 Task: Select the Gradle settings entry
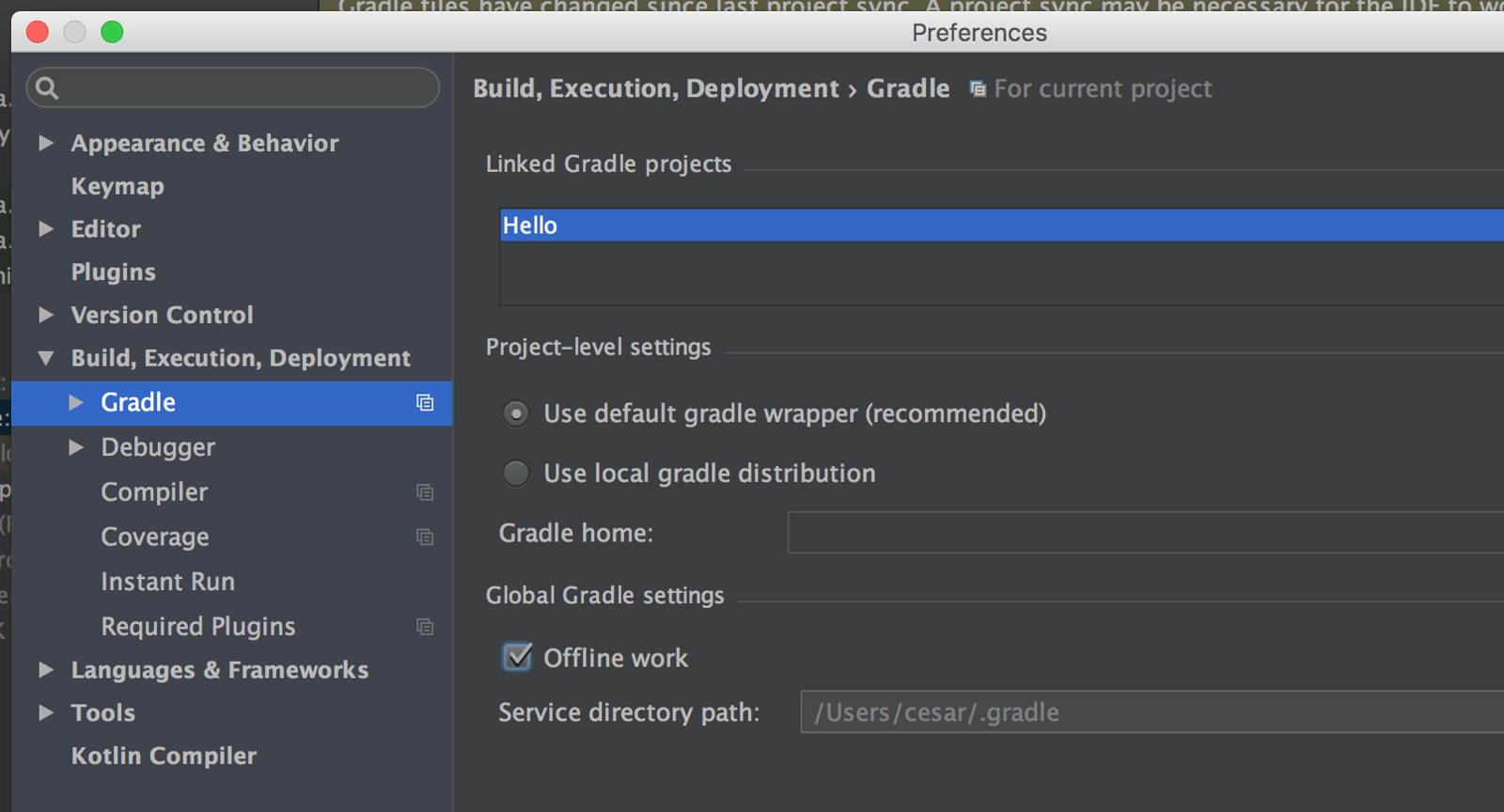pyautogui.click(x=138, y=402)
